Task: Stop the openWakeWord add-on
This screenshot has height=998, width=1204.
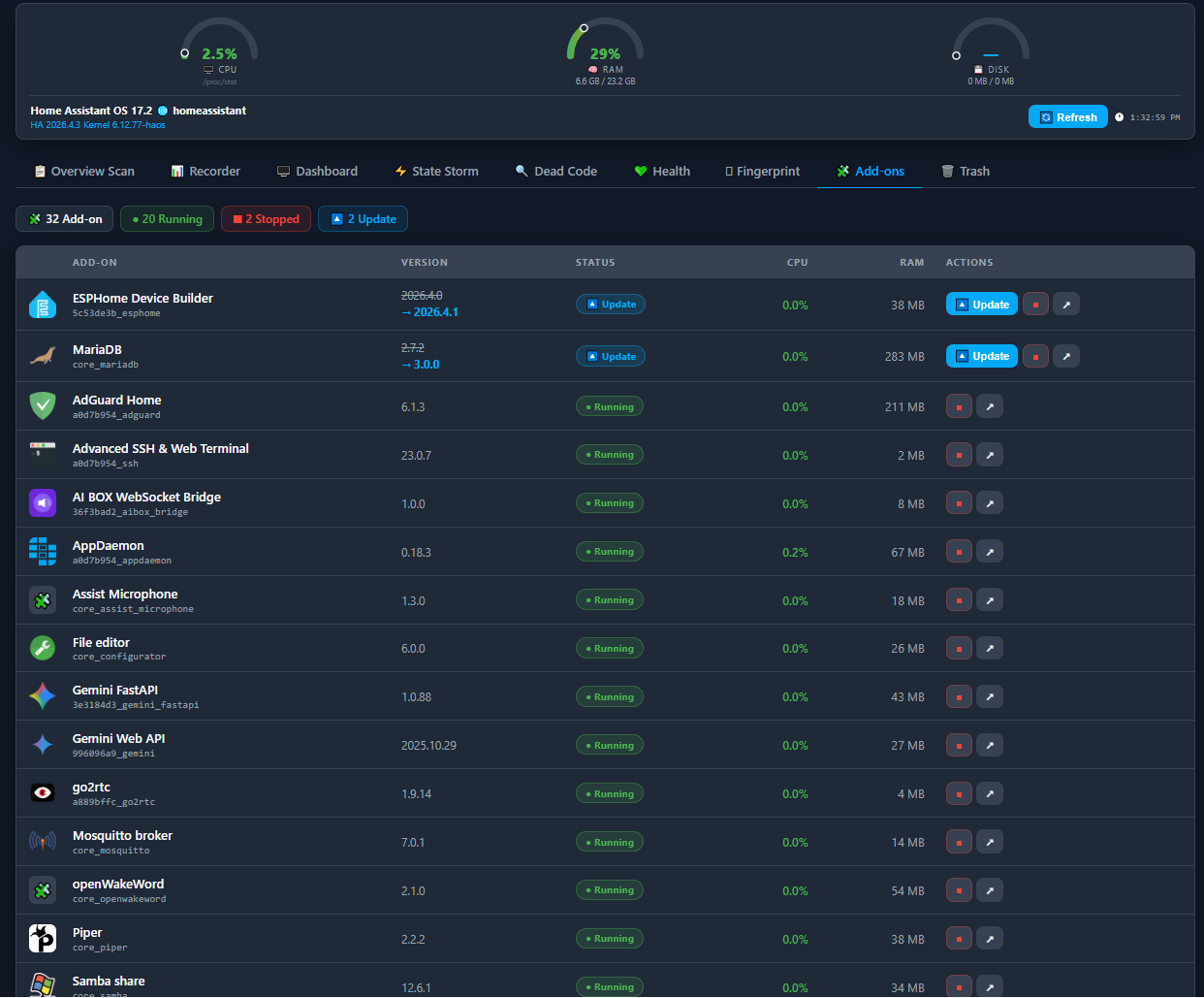Action: [959, 890]
